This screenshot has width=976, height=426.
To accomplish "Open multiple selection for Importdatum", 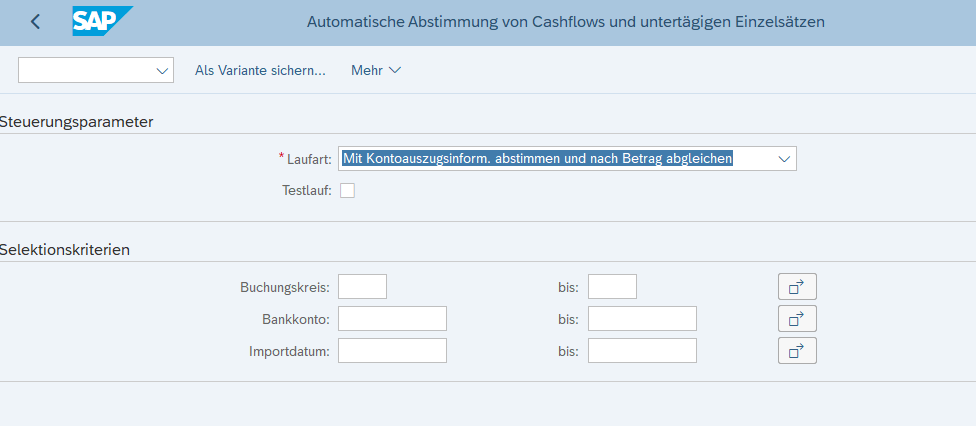I will coord(797,351).
